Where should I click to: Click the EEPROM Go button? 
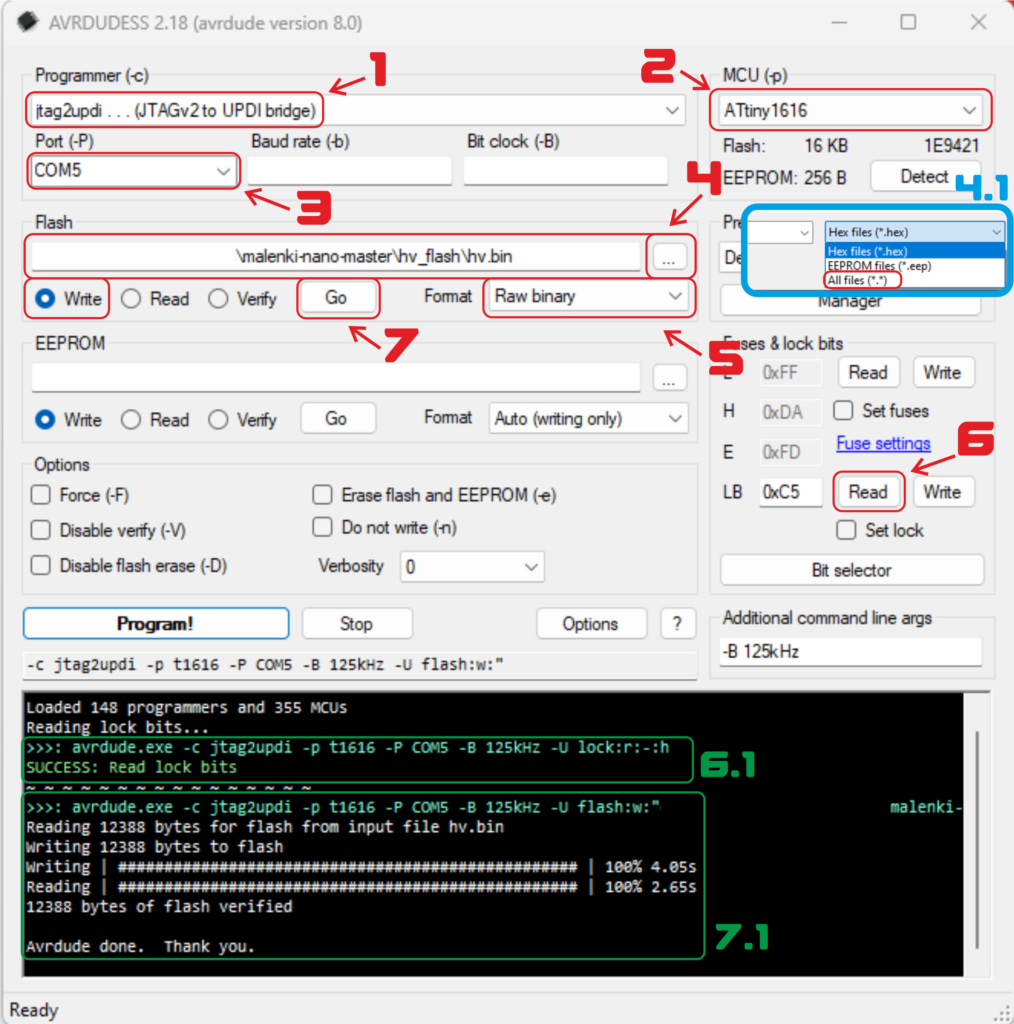[337, 419]
